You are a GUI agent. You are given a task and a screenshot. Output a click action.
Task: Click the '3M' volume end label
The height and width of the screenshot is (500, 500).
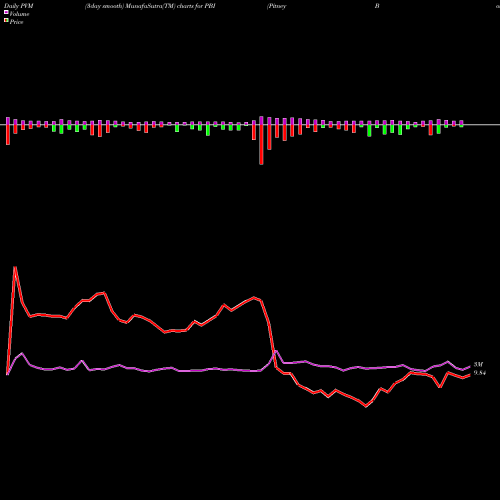[x=478, y=365]
